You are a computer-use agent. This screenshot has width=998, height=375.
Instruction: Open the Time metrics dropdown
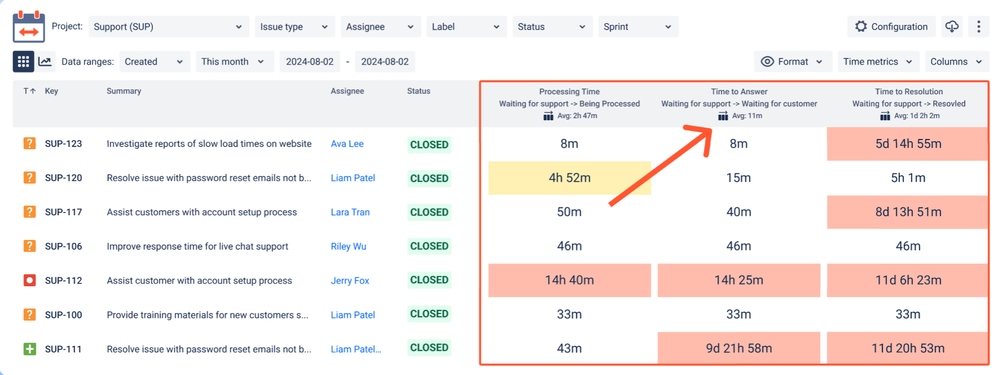click(x=878, y=62)
